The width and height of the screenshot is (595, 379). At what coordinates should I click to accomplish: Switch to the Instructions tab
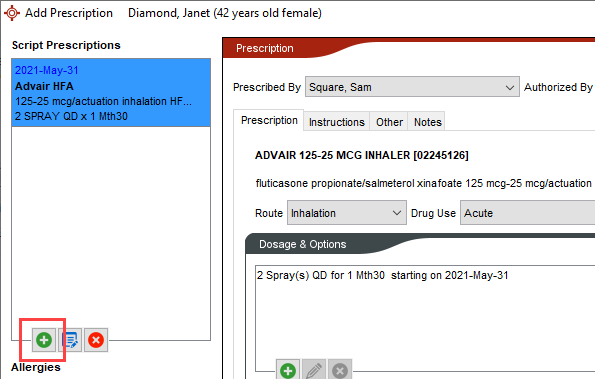coord(337,122)
